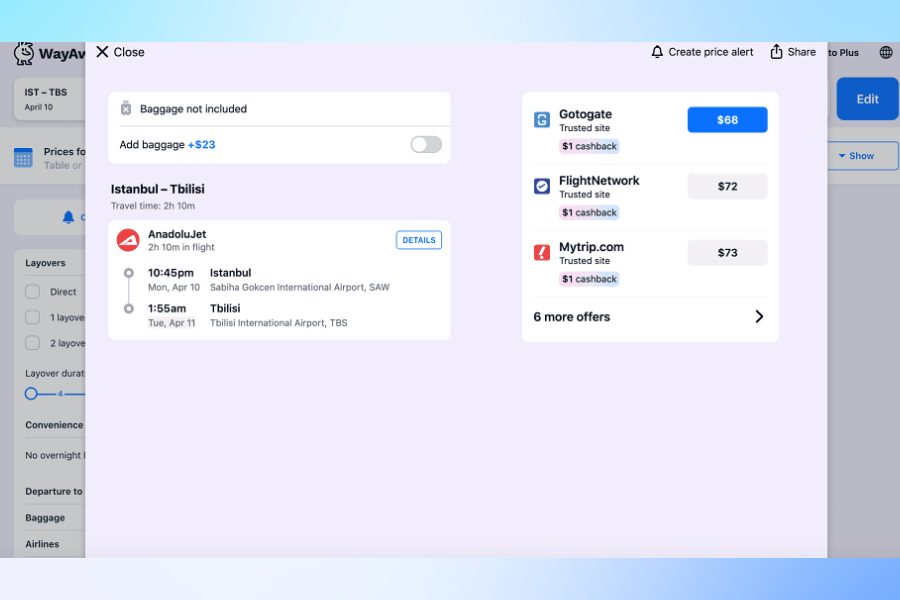Click the bell icon for price alert
This screenshot has width=900, height=600.
[x=657, y=52]
